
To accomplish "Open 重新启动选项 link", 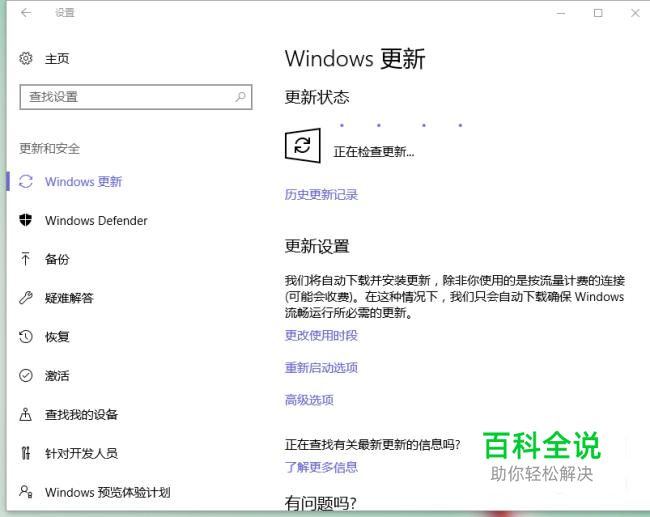I will (321, 367).
